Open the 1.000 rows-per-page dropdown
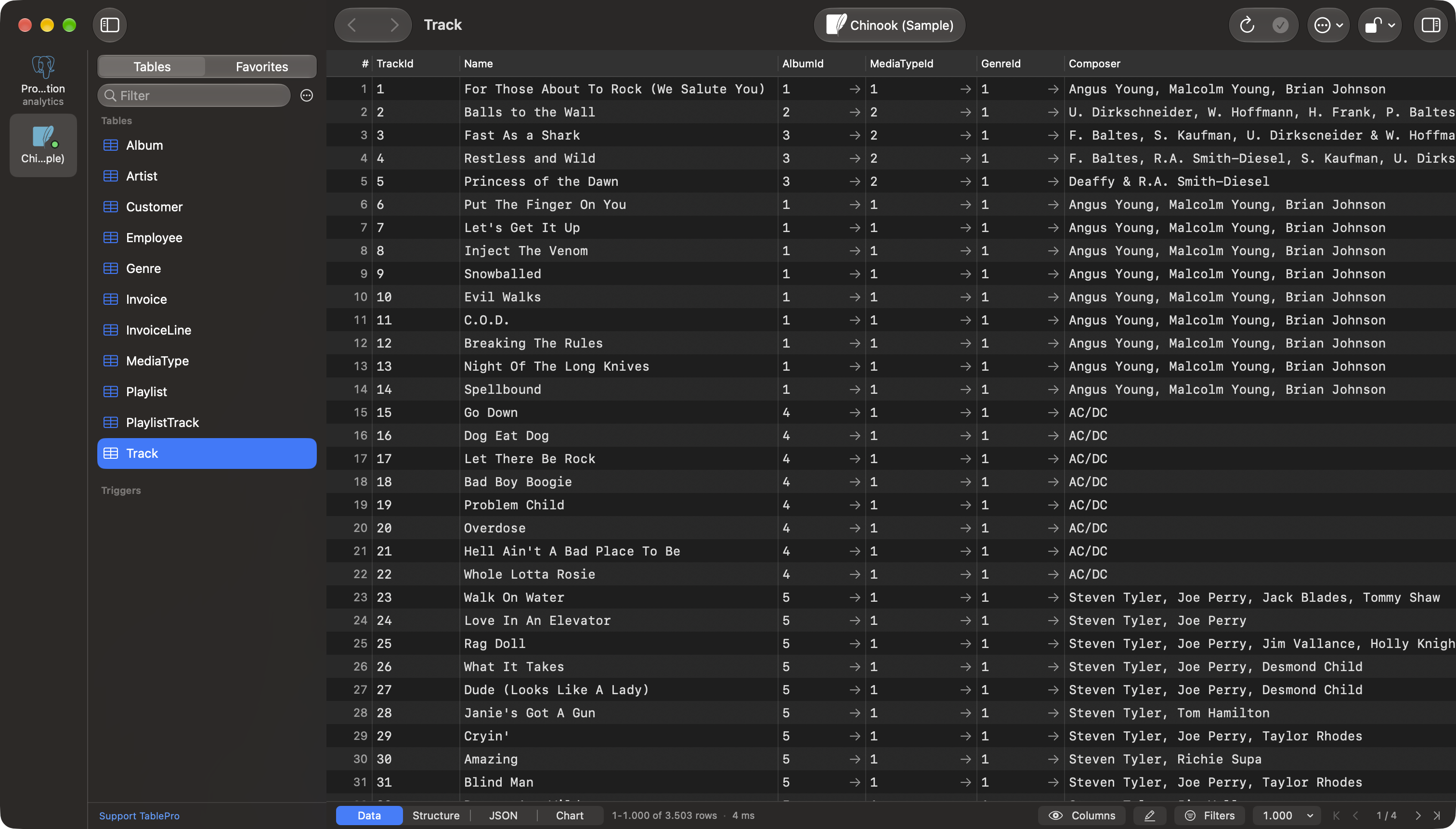This screenshot has width=1456, height=829. 1287,816
